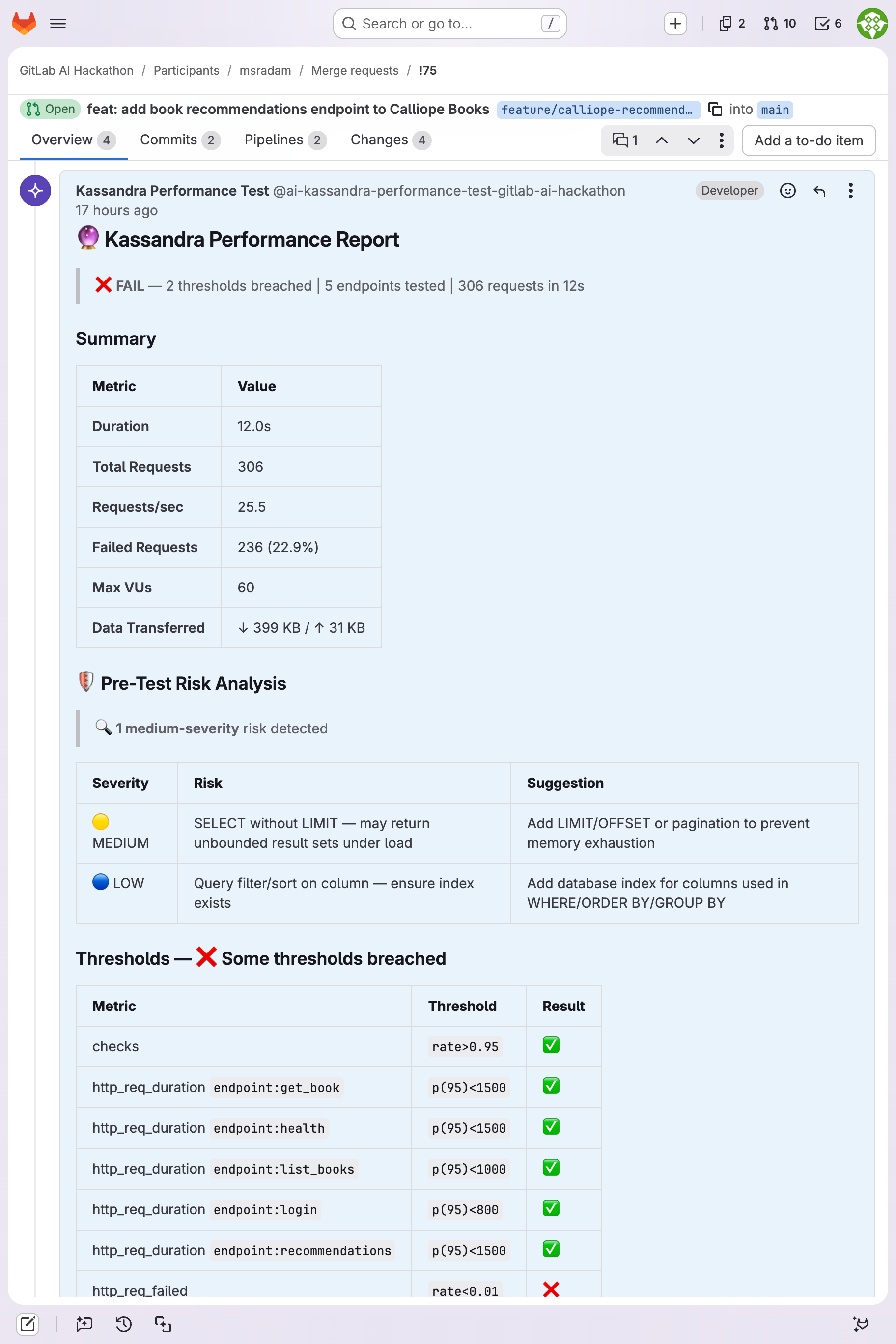Viewport: 896px width, 1344px height.
Task: Click the endpoint:login code label
Action: (x=265, y=1209)
